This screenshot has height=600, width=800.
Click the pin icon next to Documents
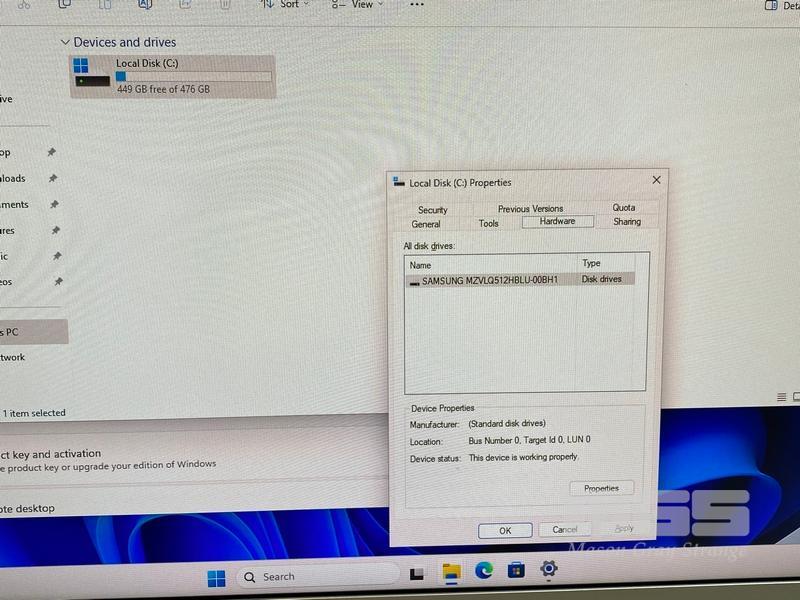[x=54, y=204]
